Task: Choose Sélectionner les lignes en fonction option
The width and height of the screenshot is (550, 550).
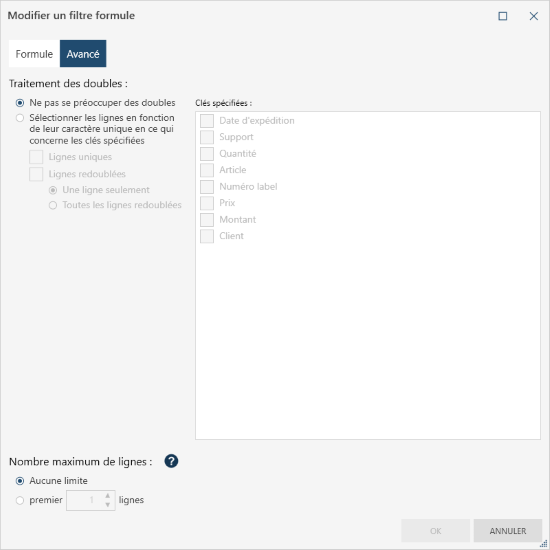Action: (x=20, y=118)
